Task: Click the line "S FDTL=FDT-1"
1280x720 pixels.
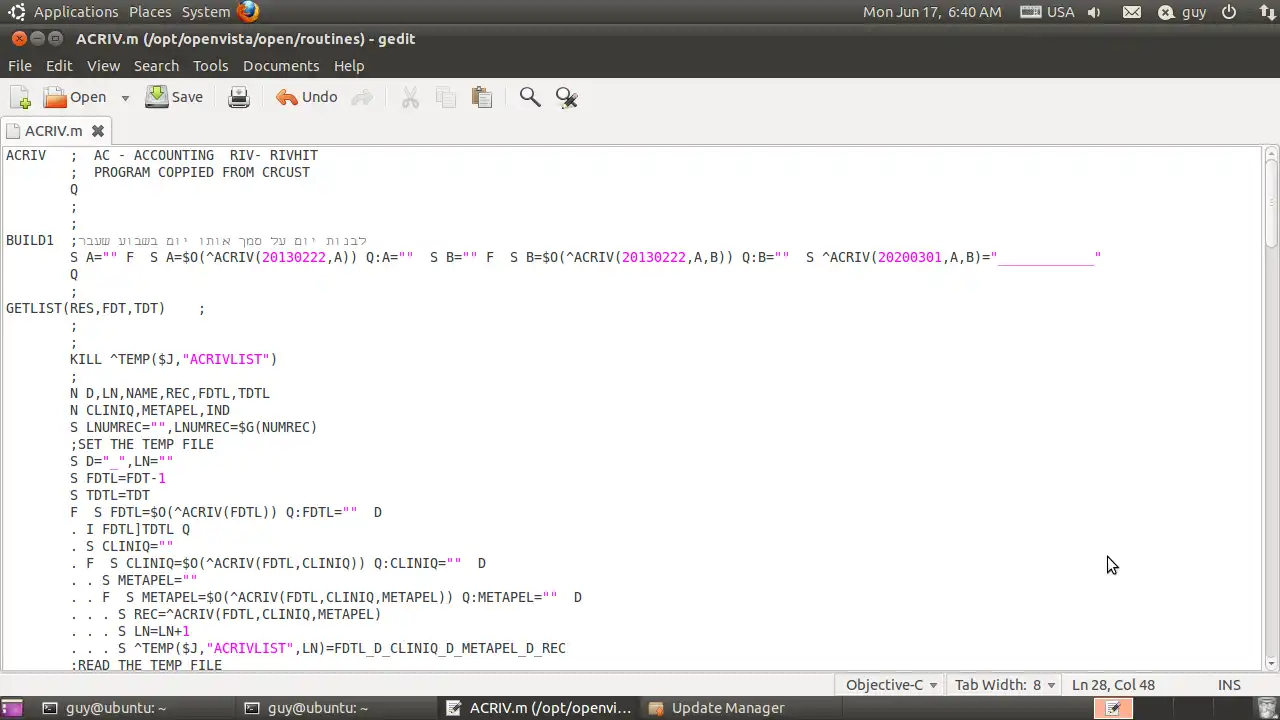Action: click(118, 478)
